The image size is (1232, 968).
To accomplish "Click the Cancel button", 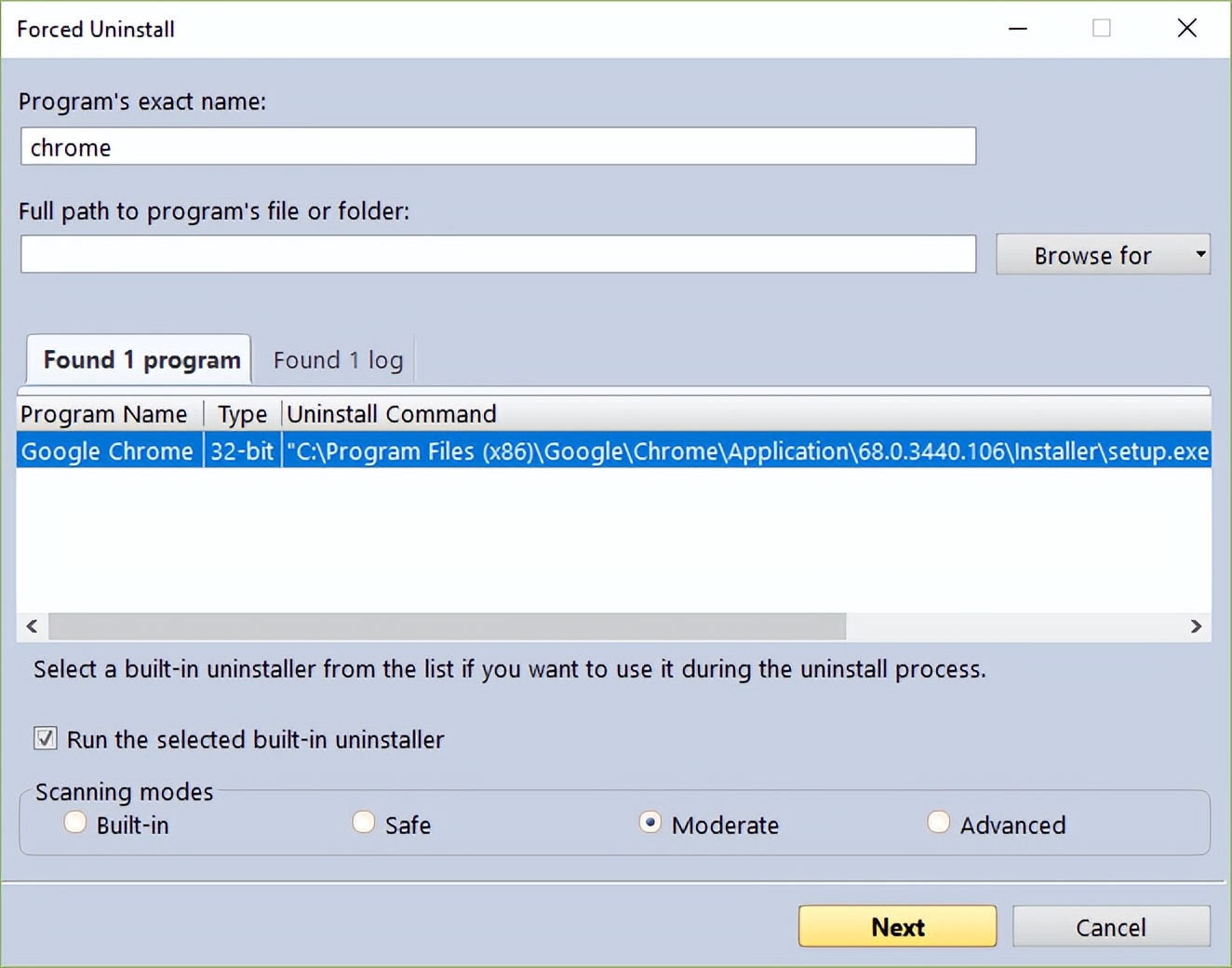I will pyautogui.click(x=1111, y=926).
